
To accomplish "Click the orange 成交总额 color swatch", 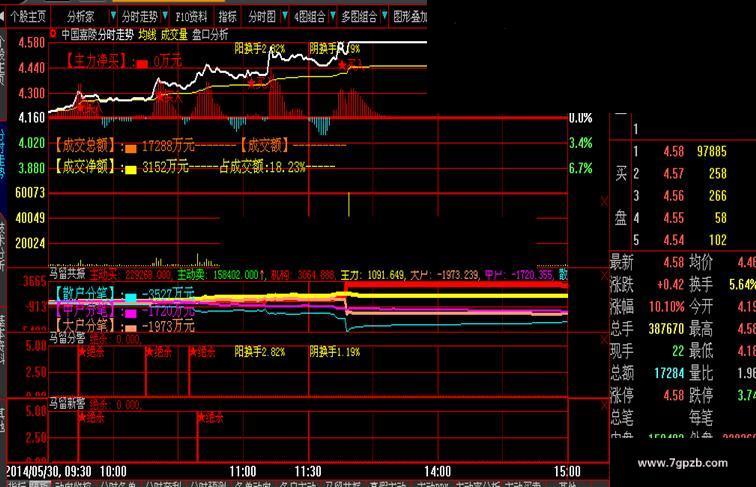I will (131, 148).
